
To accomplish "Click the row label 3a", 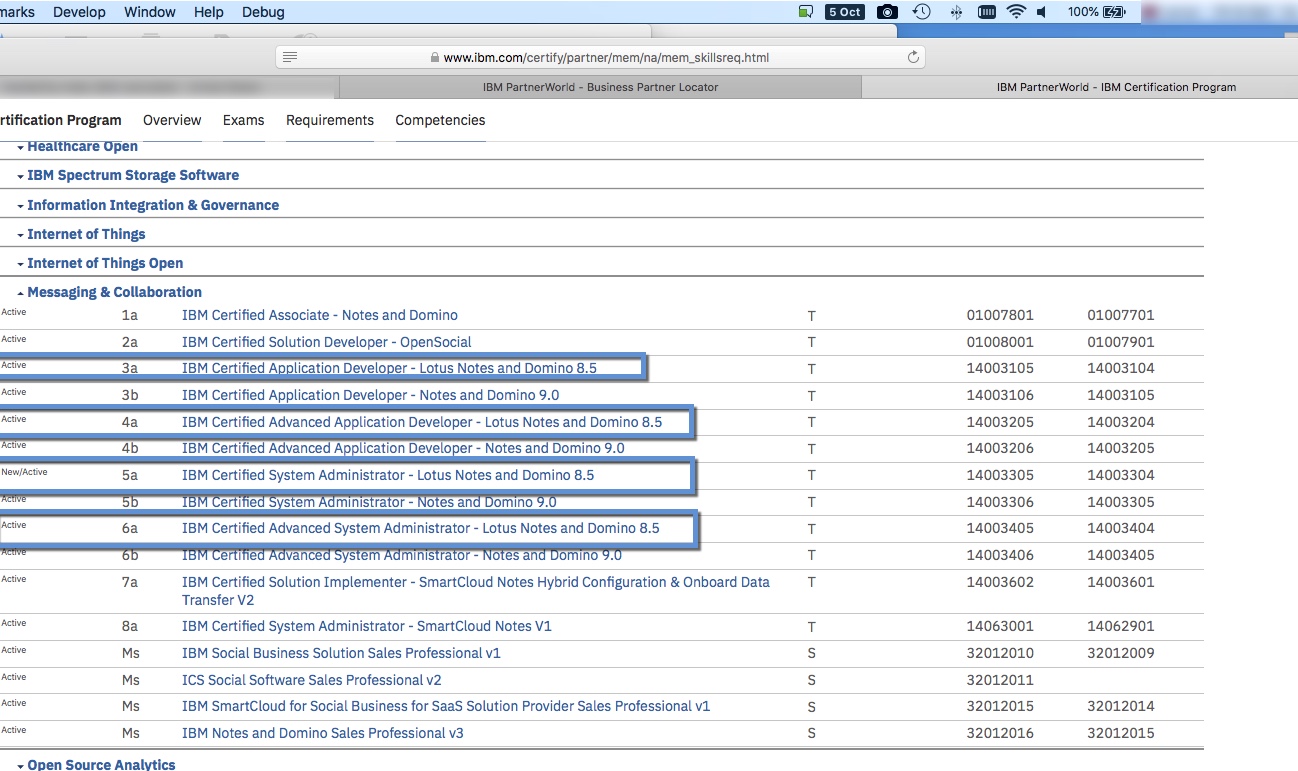I will click(x=130, y=369).
